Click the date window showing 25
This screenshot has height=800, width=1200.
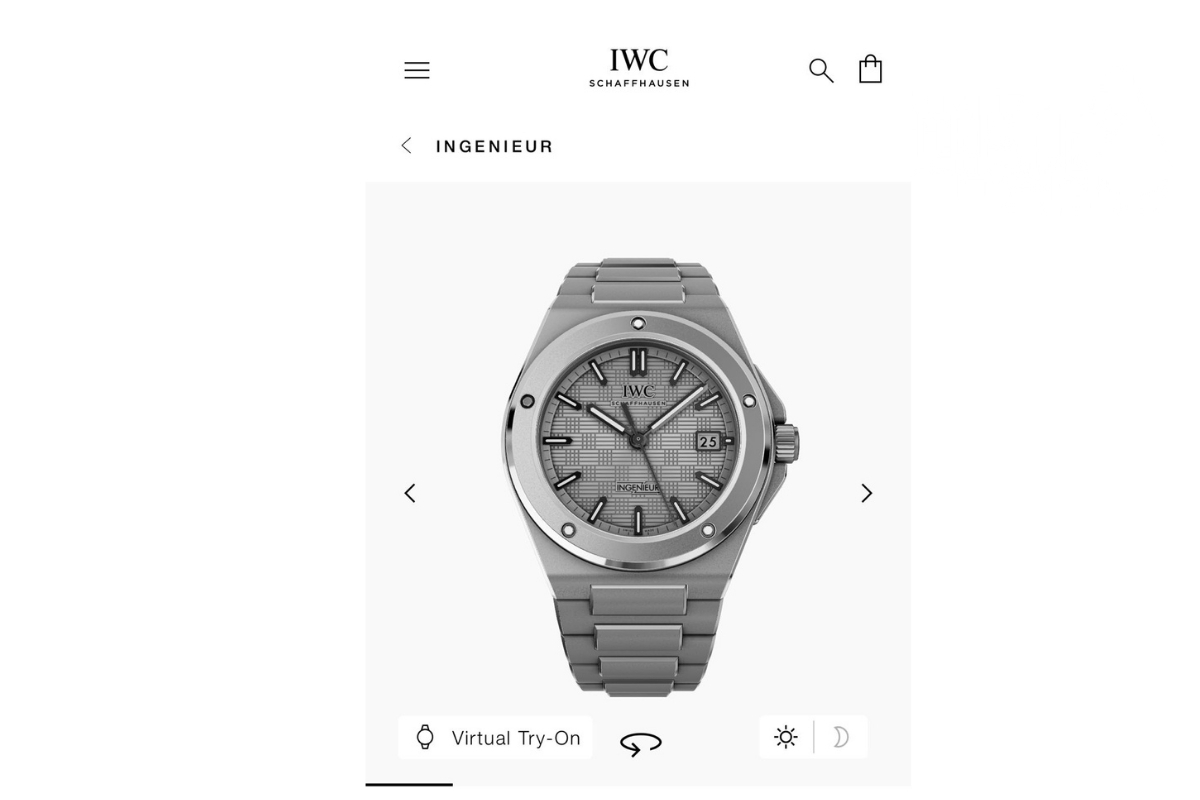[x=708, y=440]
